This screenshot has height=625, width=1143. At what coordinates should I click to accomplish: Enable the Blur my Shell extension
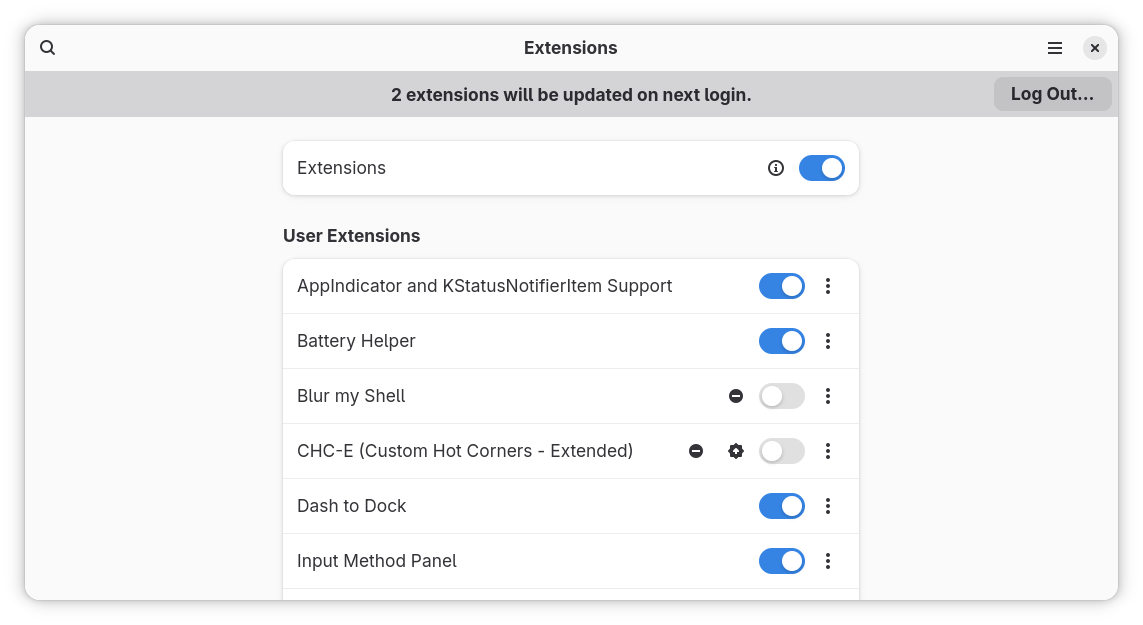(781, 396)
